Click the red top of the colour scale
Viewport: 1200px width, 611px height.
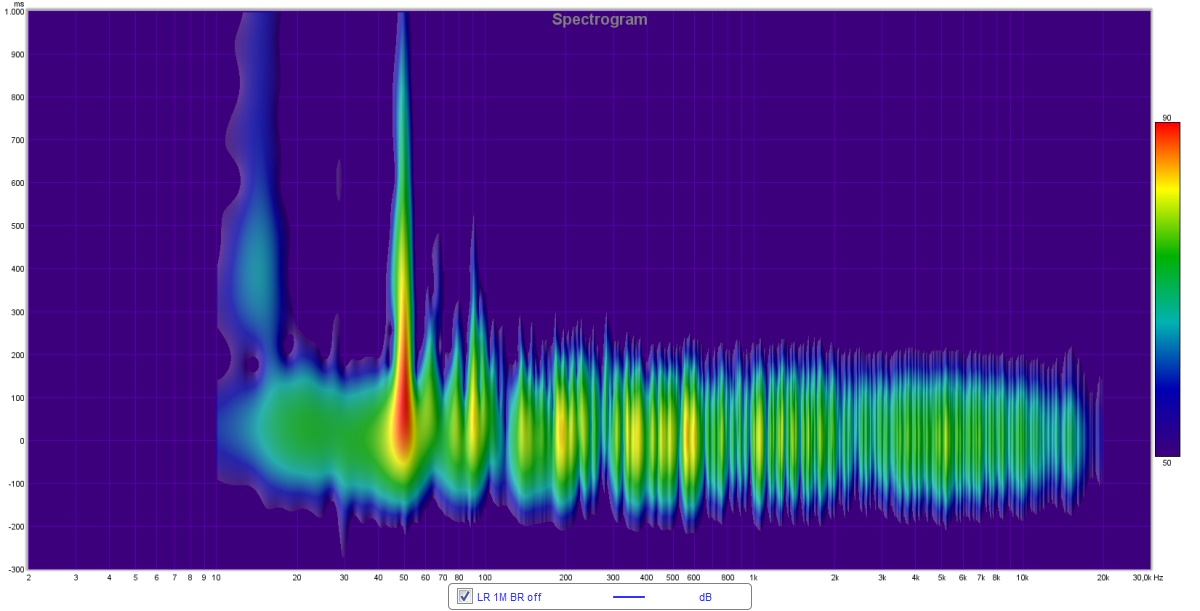coord(1166,132)
